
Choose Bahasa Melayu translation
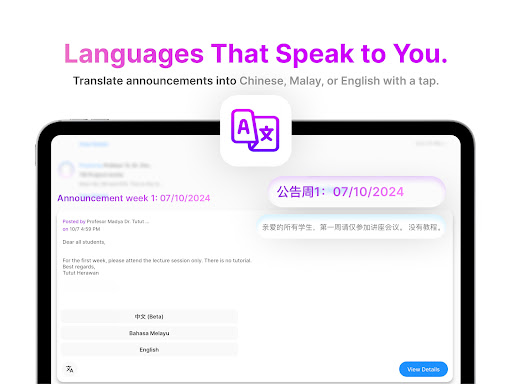[149, 333]
